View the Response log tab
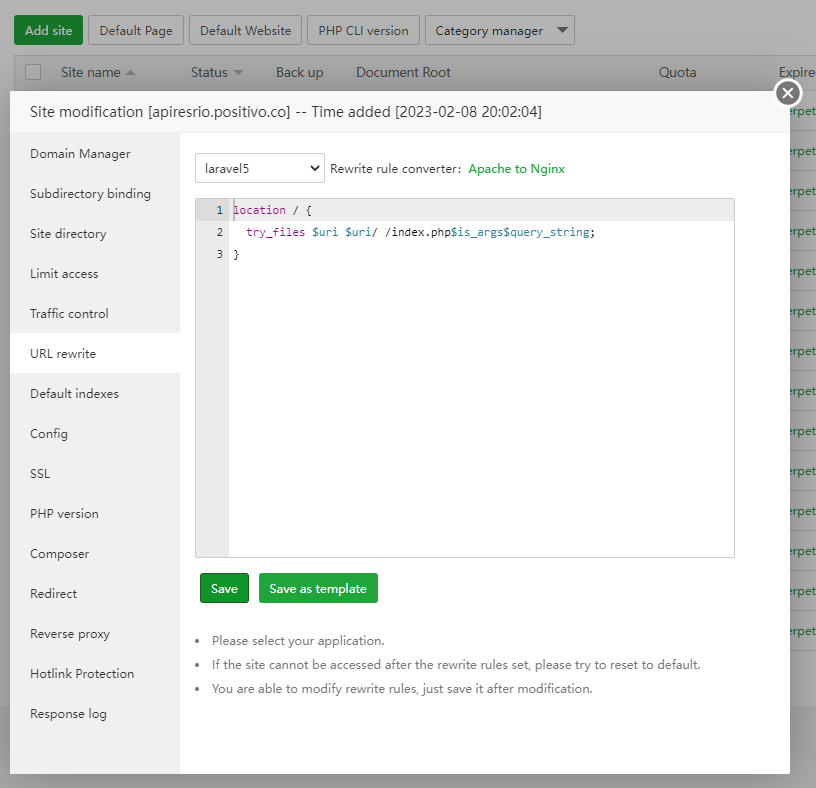The image size is (816, 788). [x=68, y=714]
